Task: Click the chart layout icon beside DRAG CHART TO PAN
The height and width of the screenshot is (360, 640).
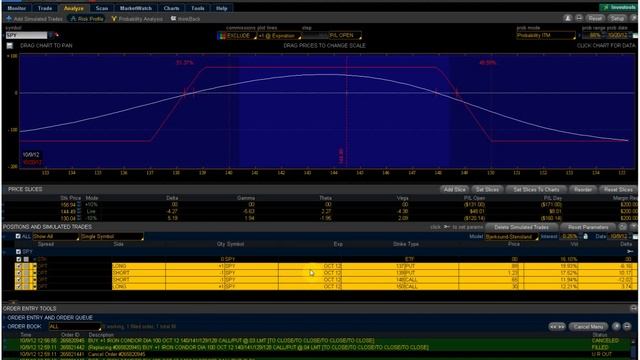Action: pyautogui.click(x=10, y=46)
